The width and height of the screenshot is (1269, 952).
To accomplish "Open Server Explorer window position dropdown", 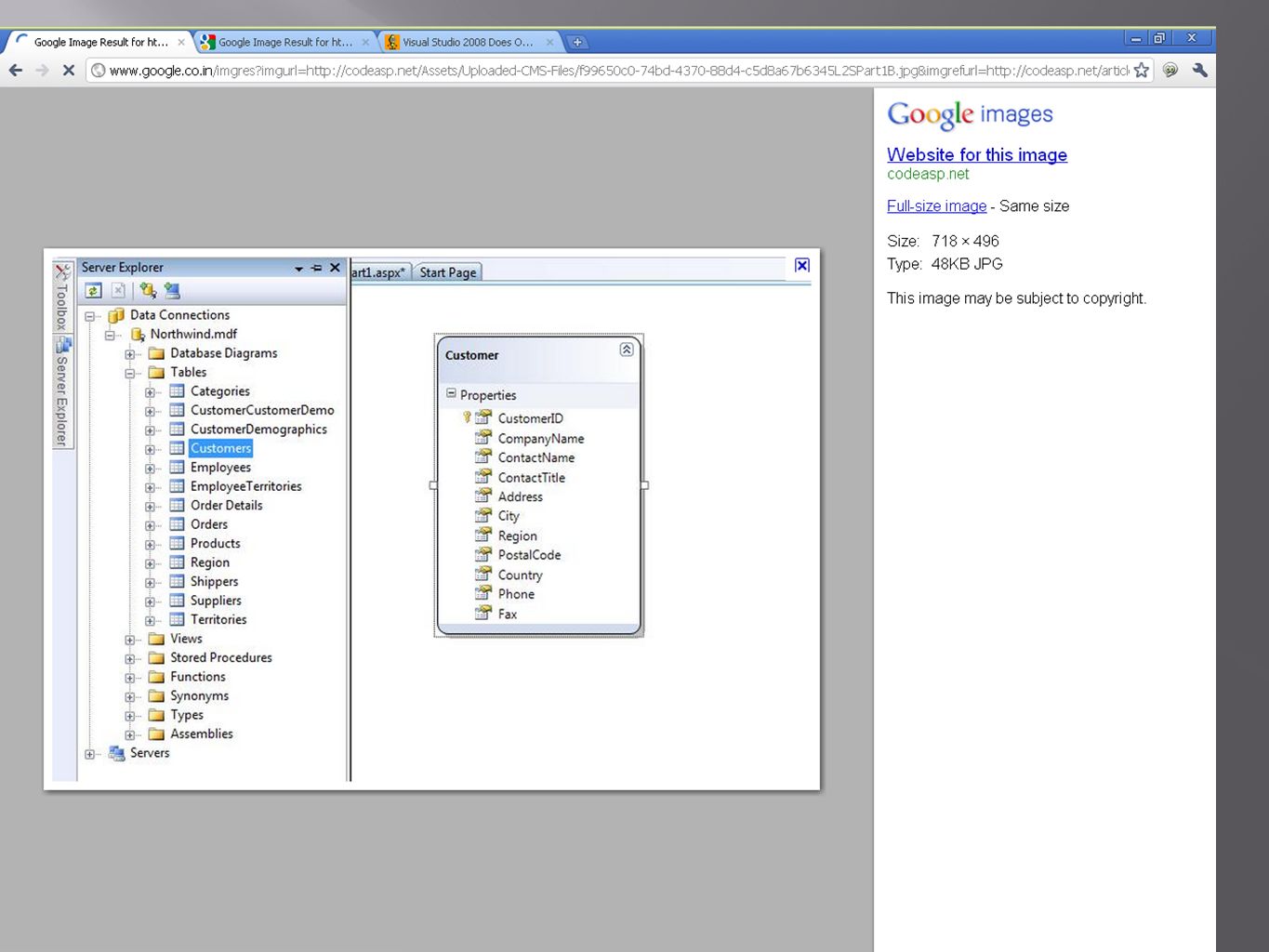I will tap(298, 268).
